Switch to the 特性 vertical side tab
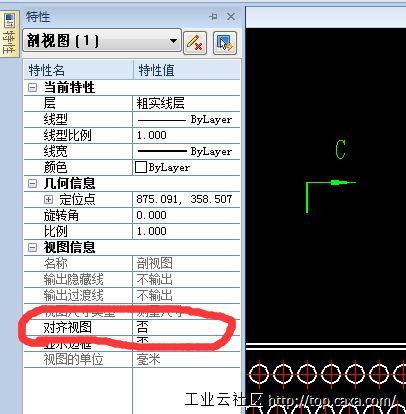 pyautogui.click(x=9, y=34)
